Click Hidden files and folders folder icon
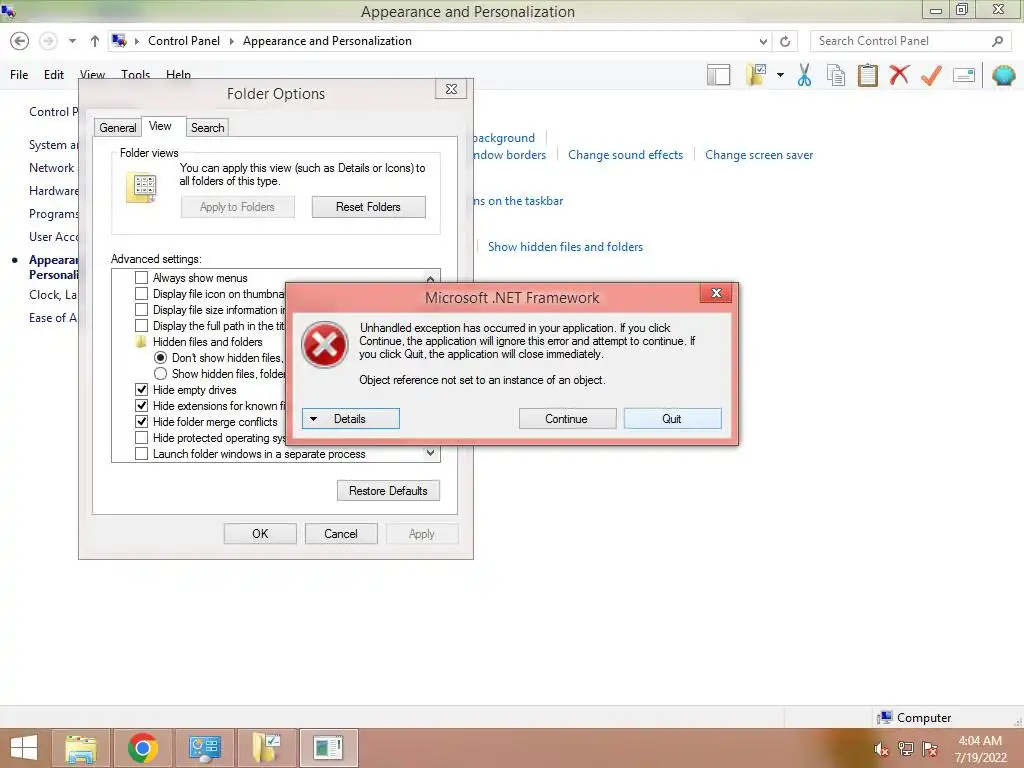 [x=140, y=342]
